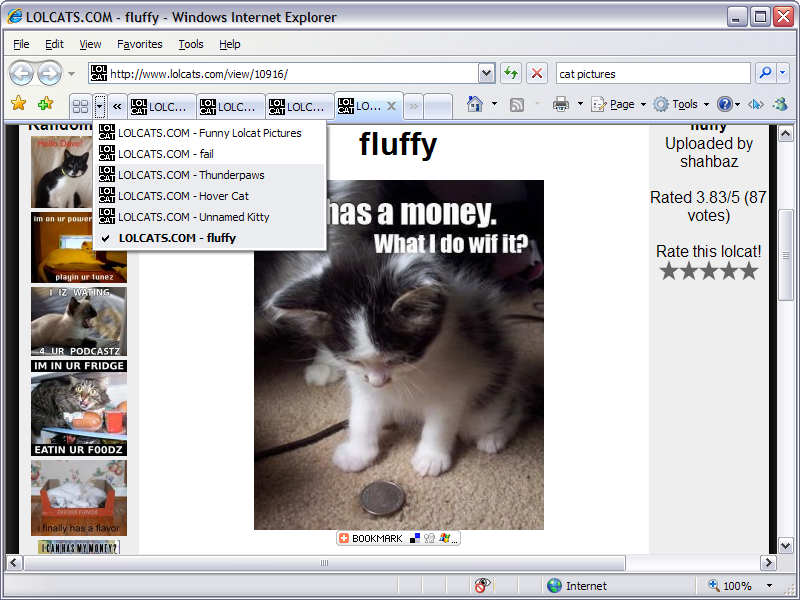Open the Quick Tabs view

(x=80, y=105)
